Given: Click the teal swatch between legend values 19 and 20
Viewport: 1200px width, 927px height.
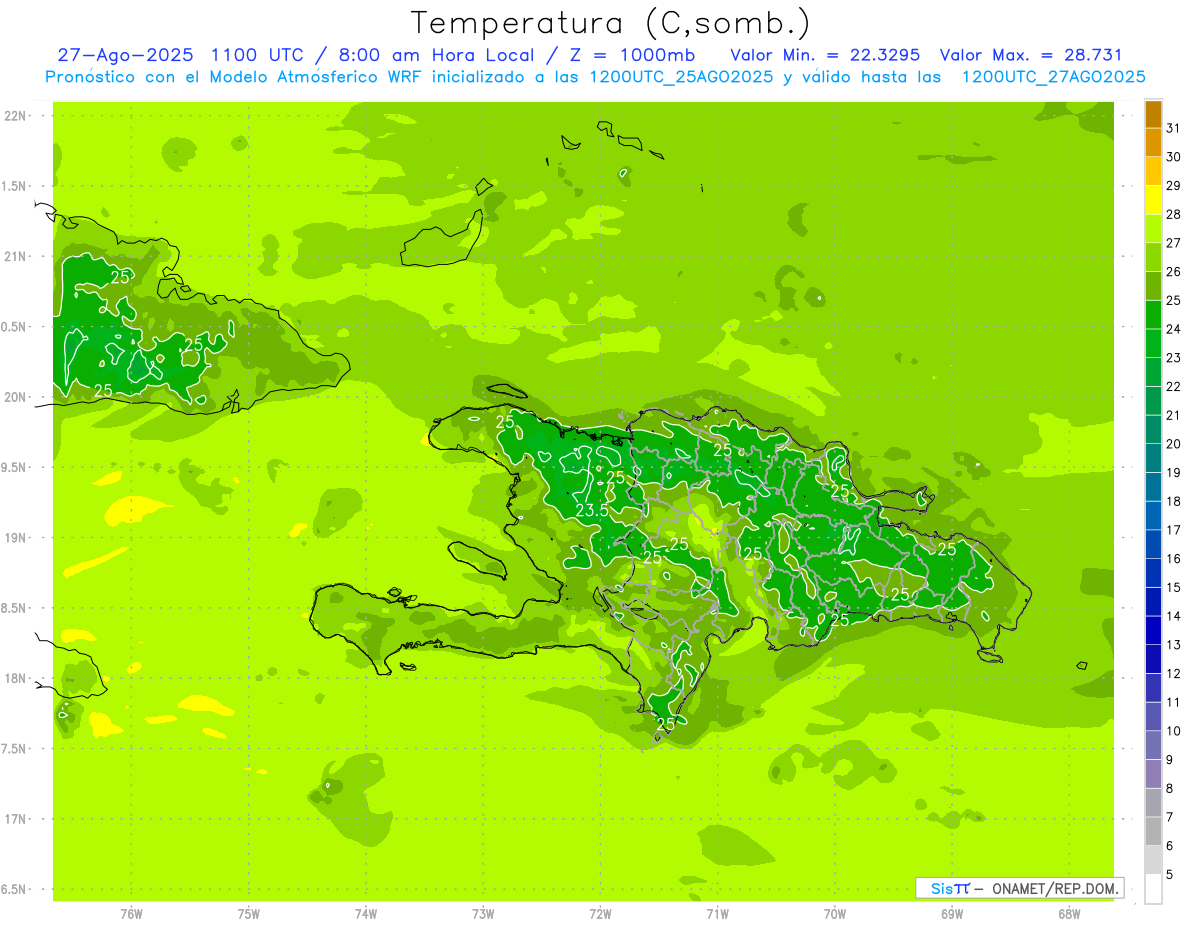Looking at the screenshot, I should coord(1153,458).
